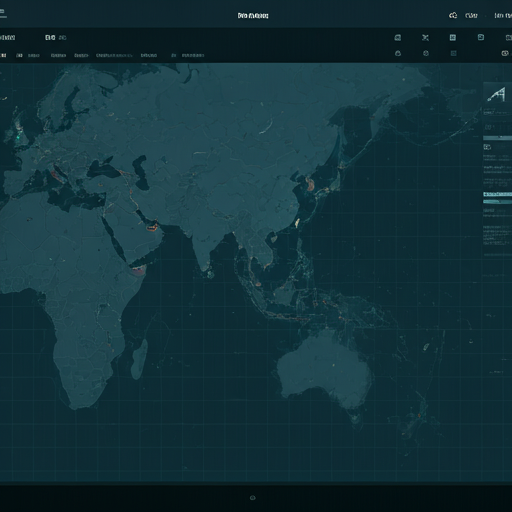Screen dimensions: 512x512
Task: Click the cloud icon in top bar
Action: [x=453, y=15]
